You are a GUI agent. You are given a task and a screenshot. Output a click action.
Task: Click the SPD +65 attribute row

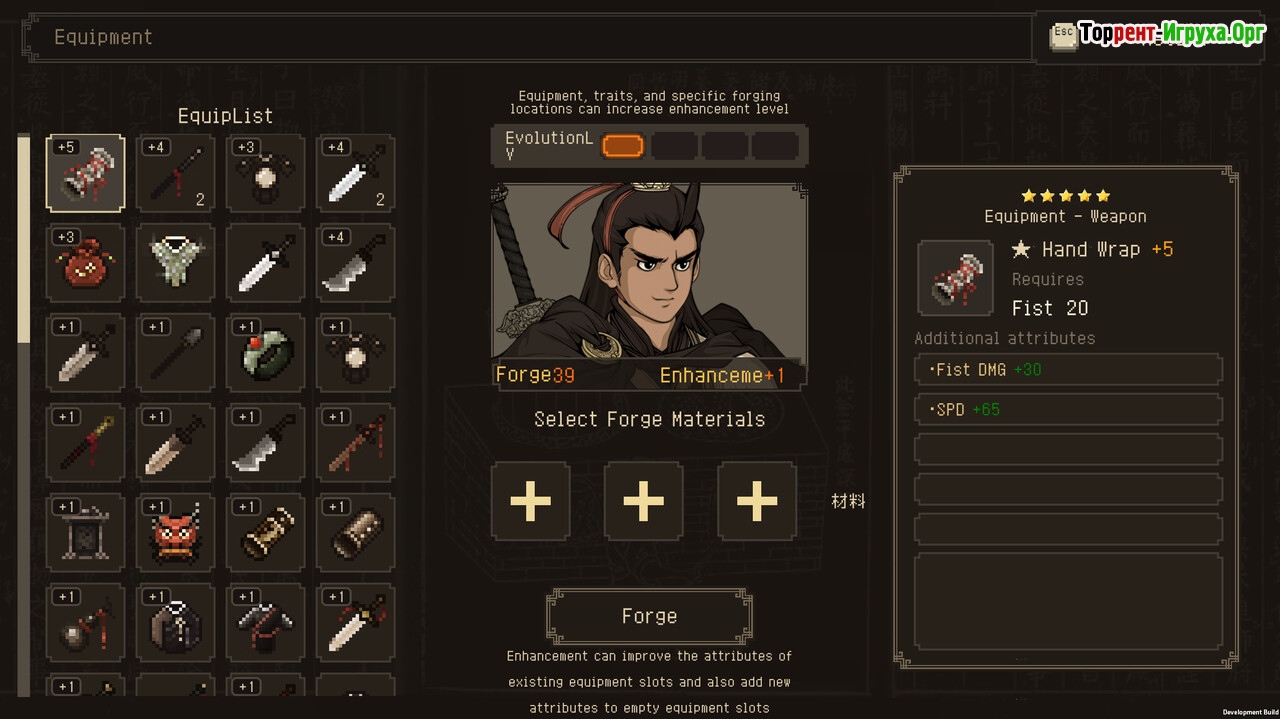pyautogui.click(x=1068, y=409)
